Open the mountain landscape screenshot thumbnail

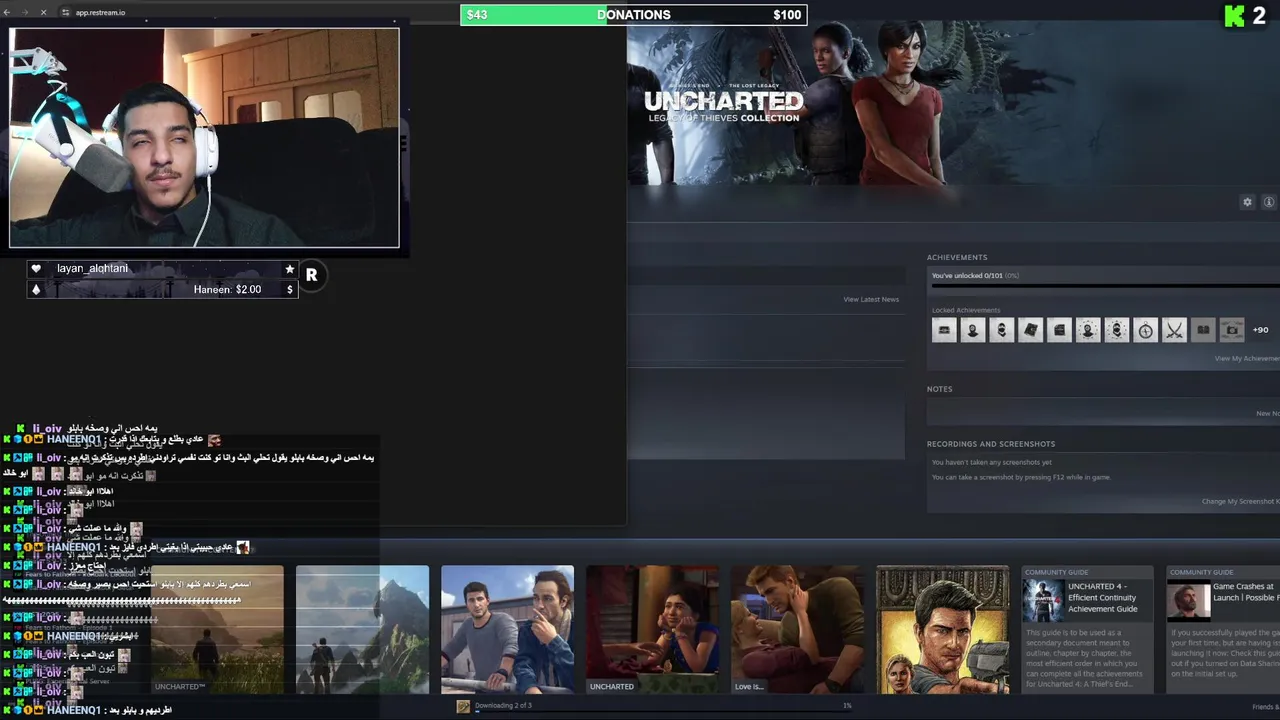pyautogui.click(x=362, y=630)
